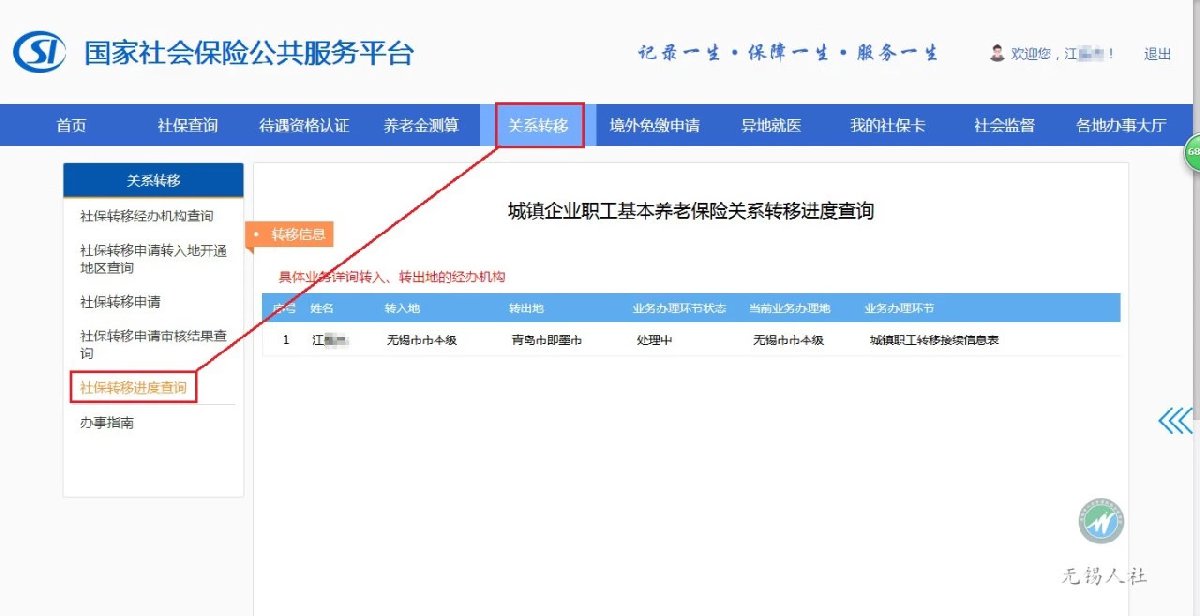
Task: Click the green 68 badge at right edge
Action: (1192, 152)
